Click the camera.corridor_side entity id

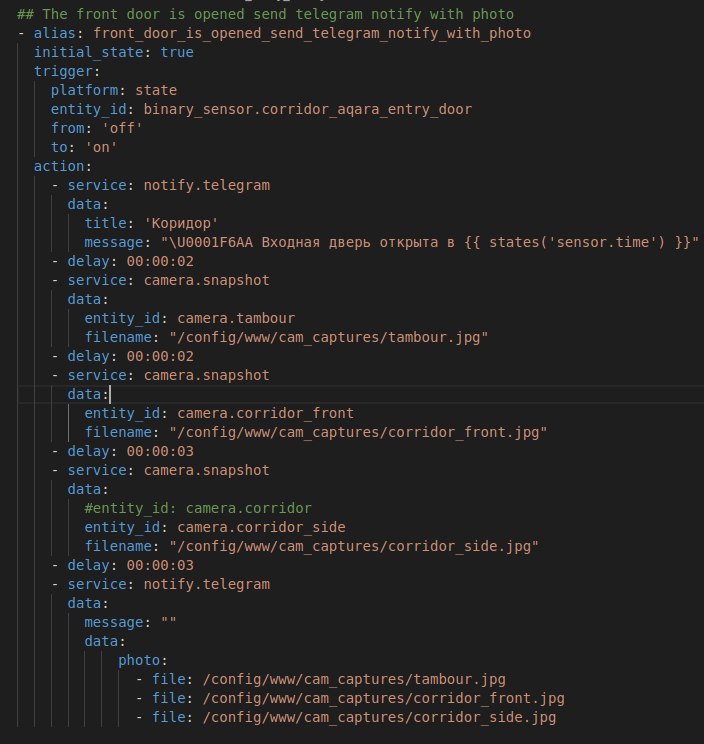(x=261, y=527)
